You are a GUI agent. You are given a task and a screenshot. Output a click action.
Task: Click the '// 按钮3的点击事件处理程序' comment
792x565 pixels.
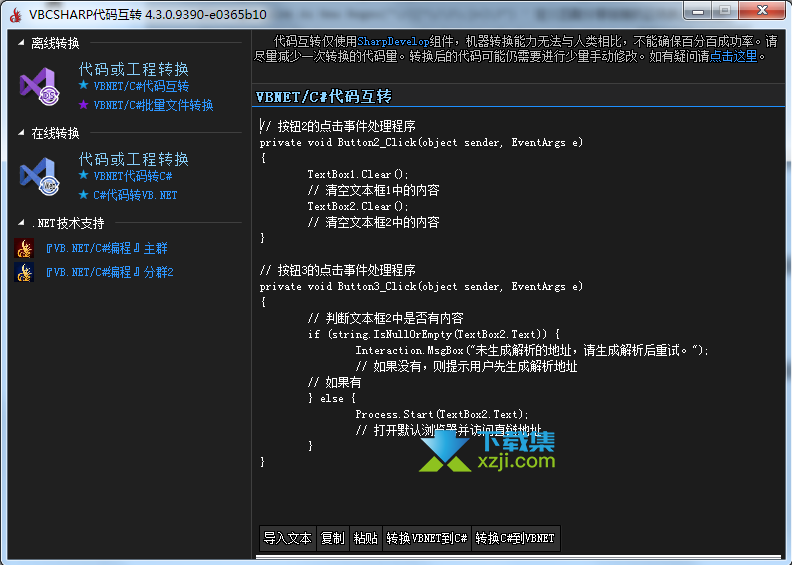point(338,270)
